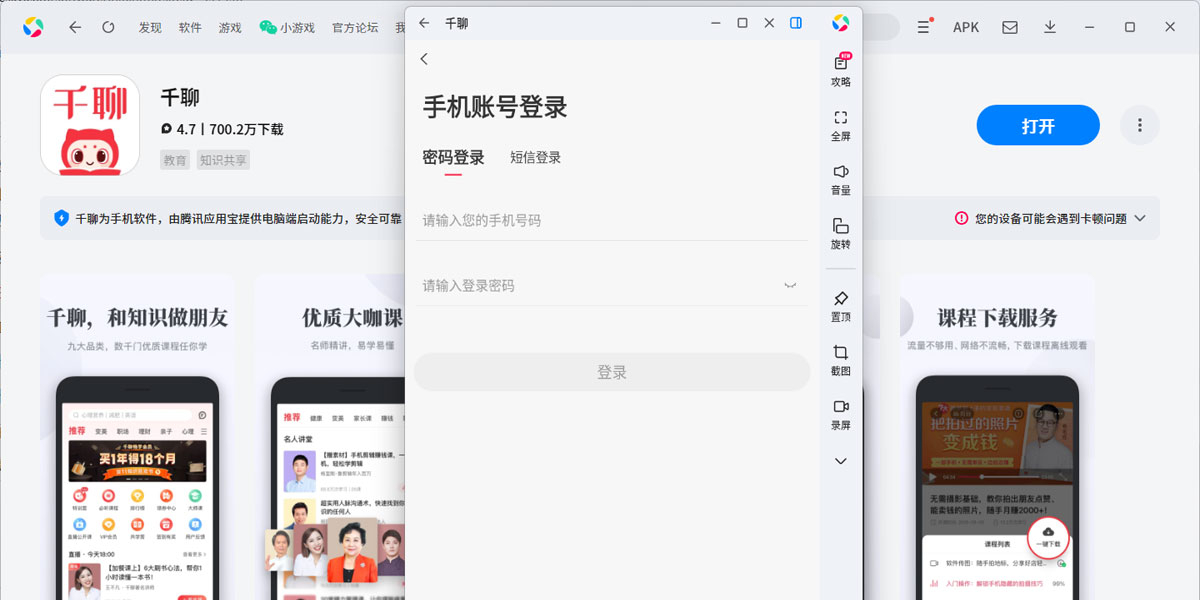Click the app store logo in top-left corner
Viewport: 1200px width, 600px height.
click(x=33, y=27)
